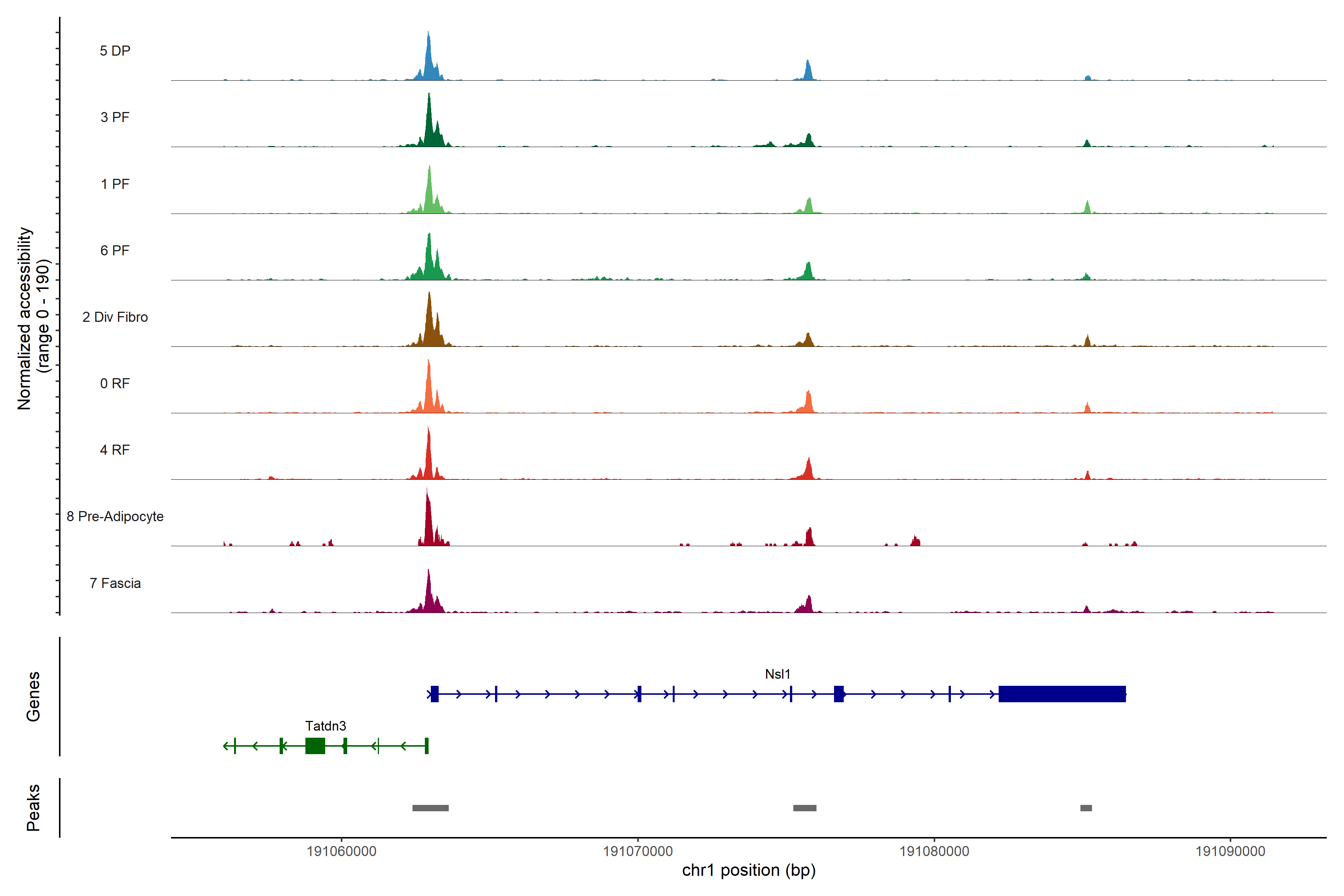Click the 191080000 axis tick label
1344x896 pixels.
(934, 852)
